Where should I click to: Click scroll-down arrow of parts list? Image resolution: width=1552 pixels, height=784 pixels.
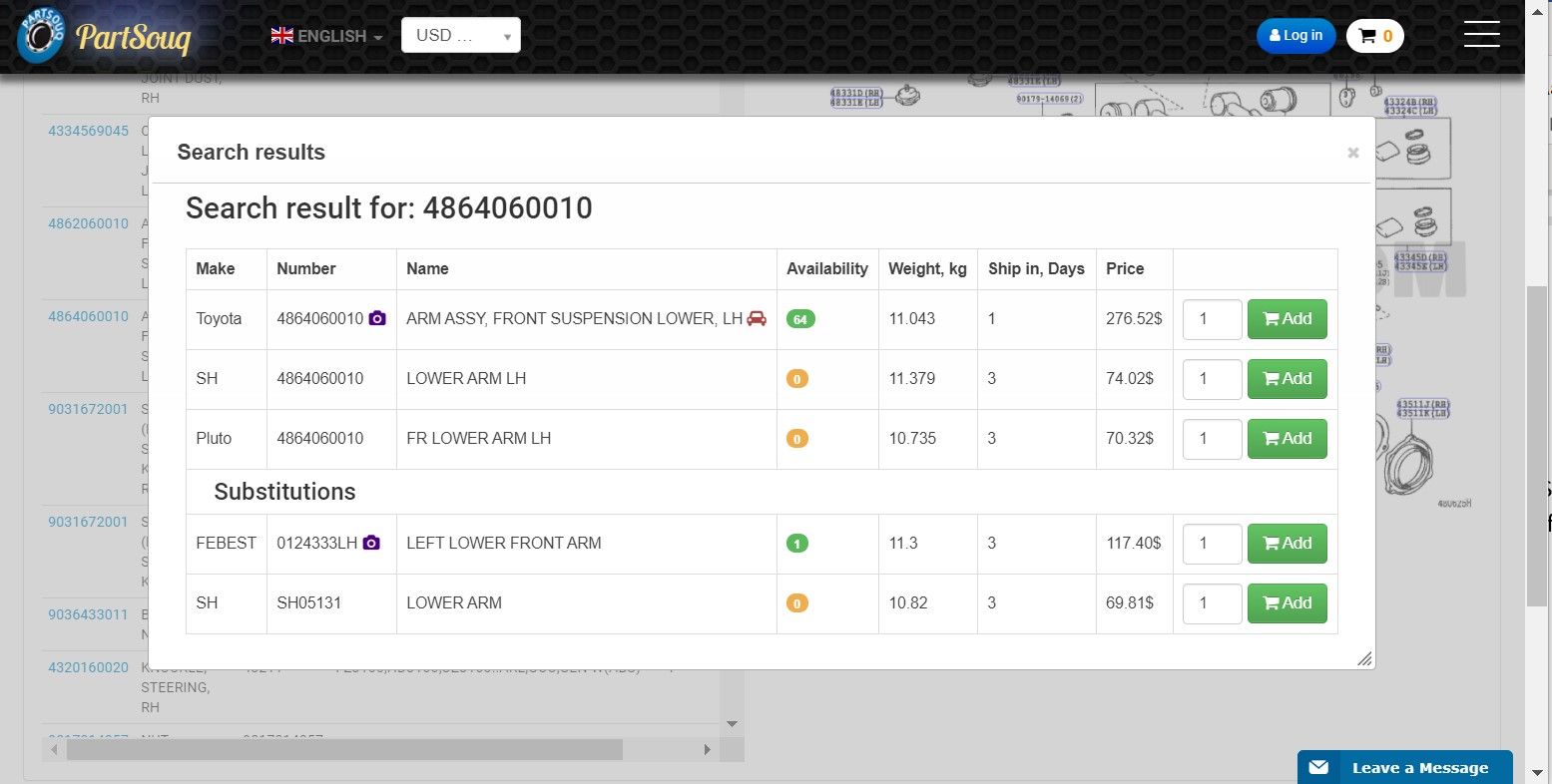[x=732, y=724]
